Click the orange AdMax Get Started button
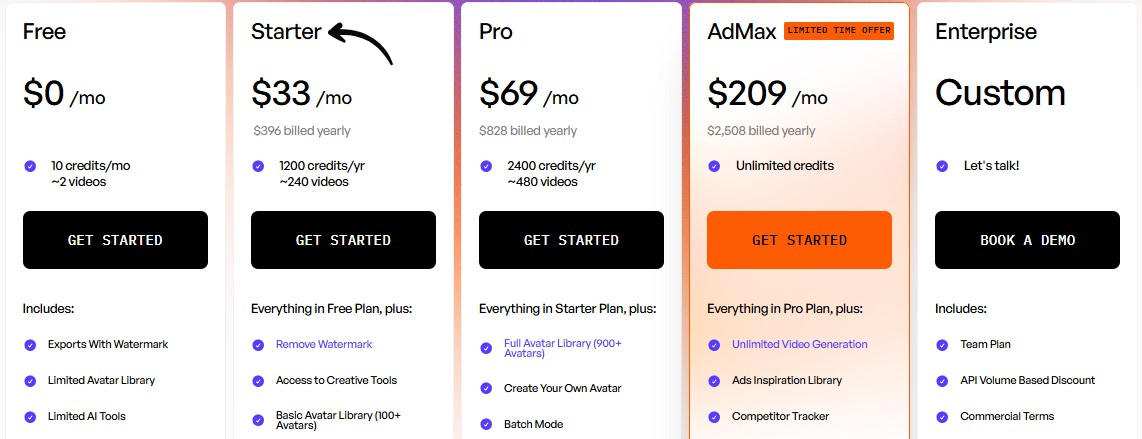Screen dimensions: 1142x439 coord(799,240)
